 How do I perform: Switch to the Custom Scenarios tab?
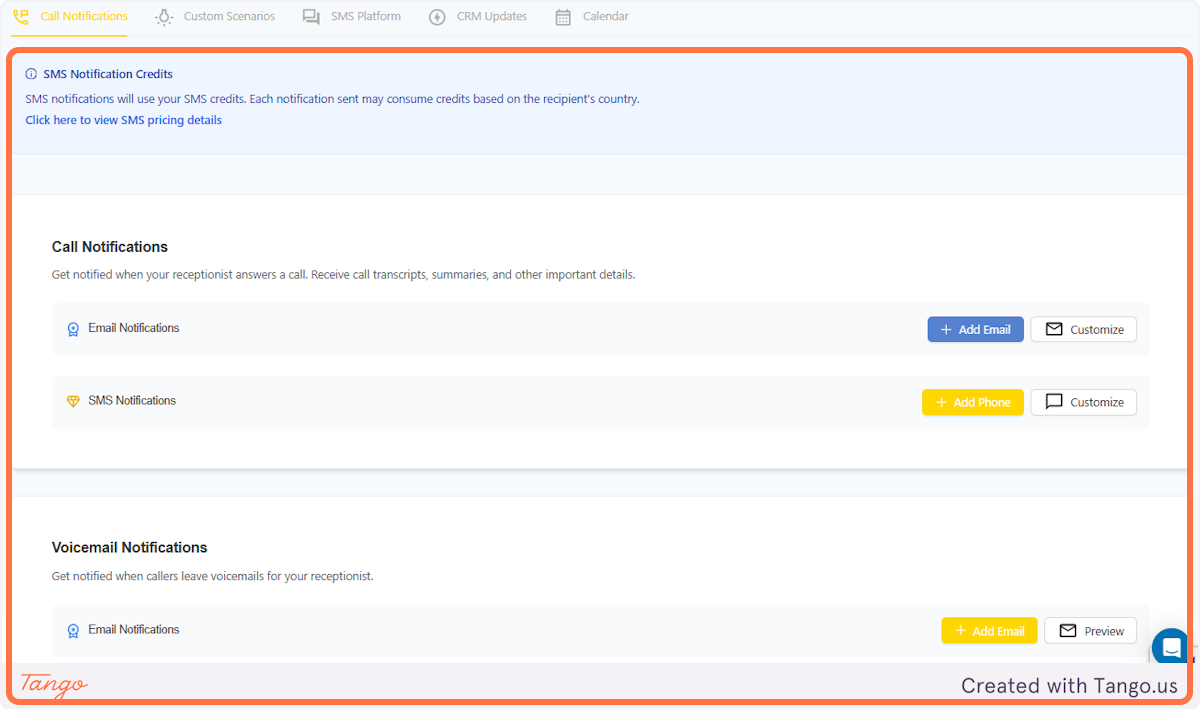(216, 17)
